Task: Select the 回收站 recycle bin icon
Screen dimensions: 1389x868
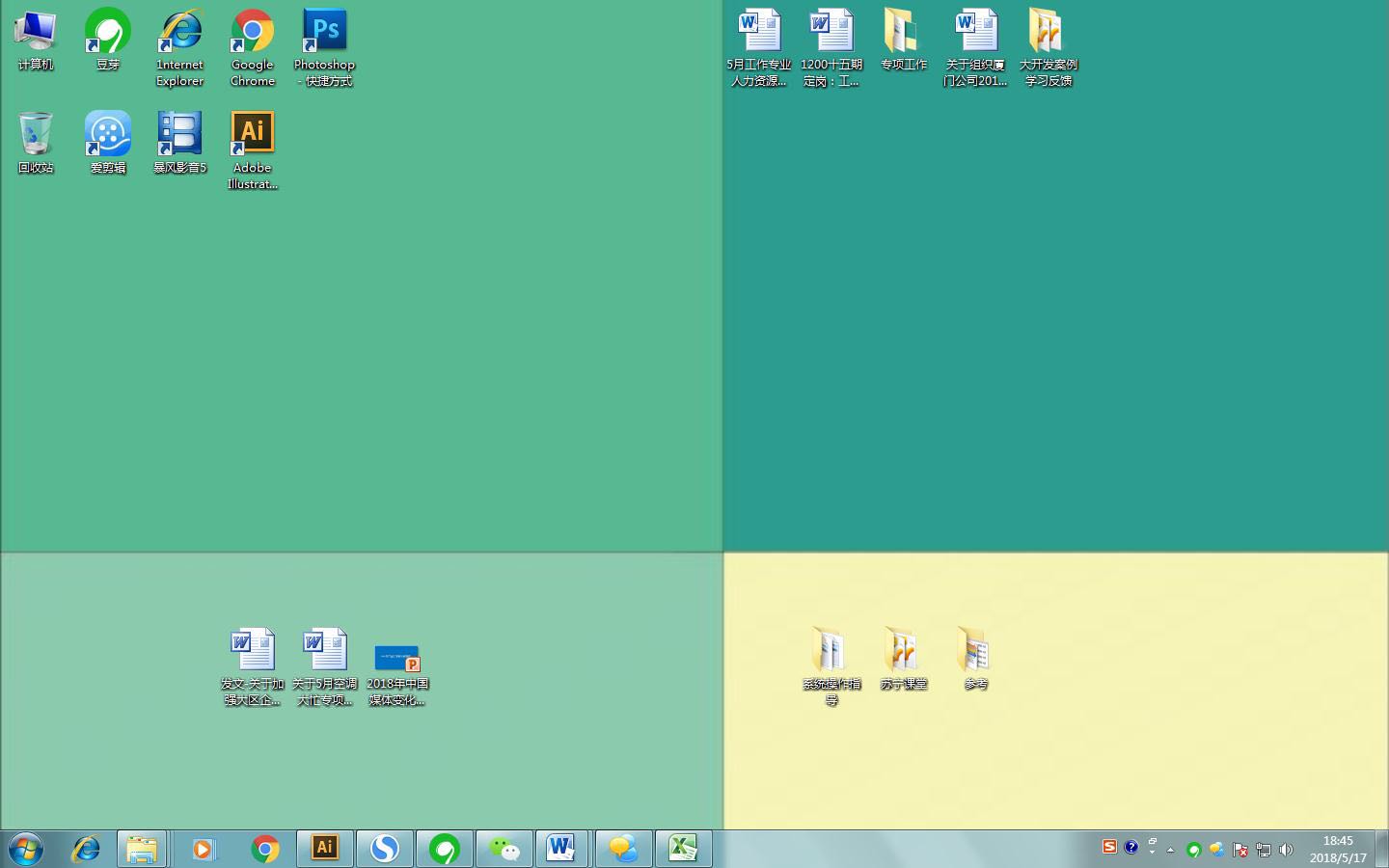Action: (x=36, y=134)
